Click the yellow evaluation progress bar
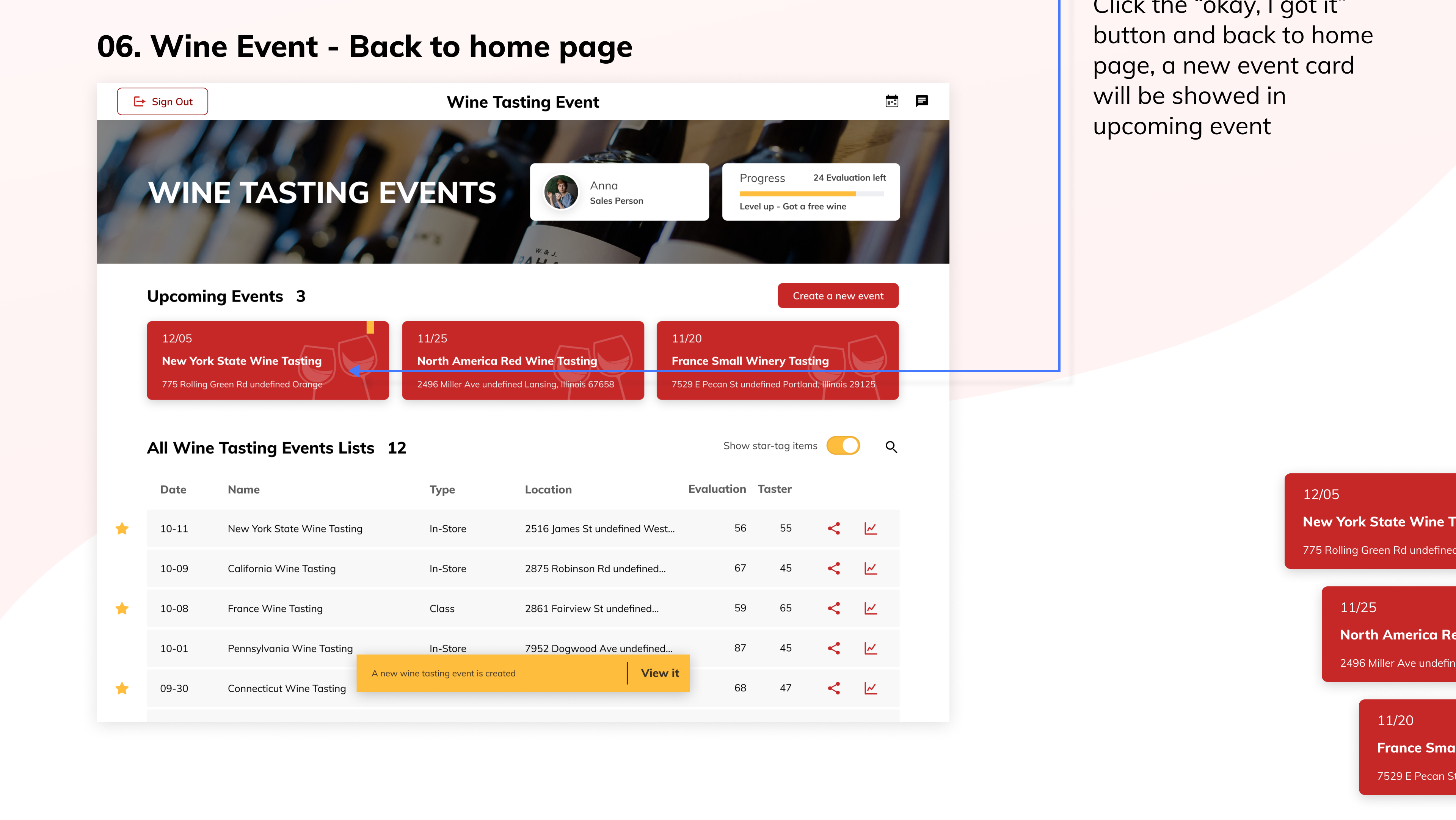 pos(797,193)
